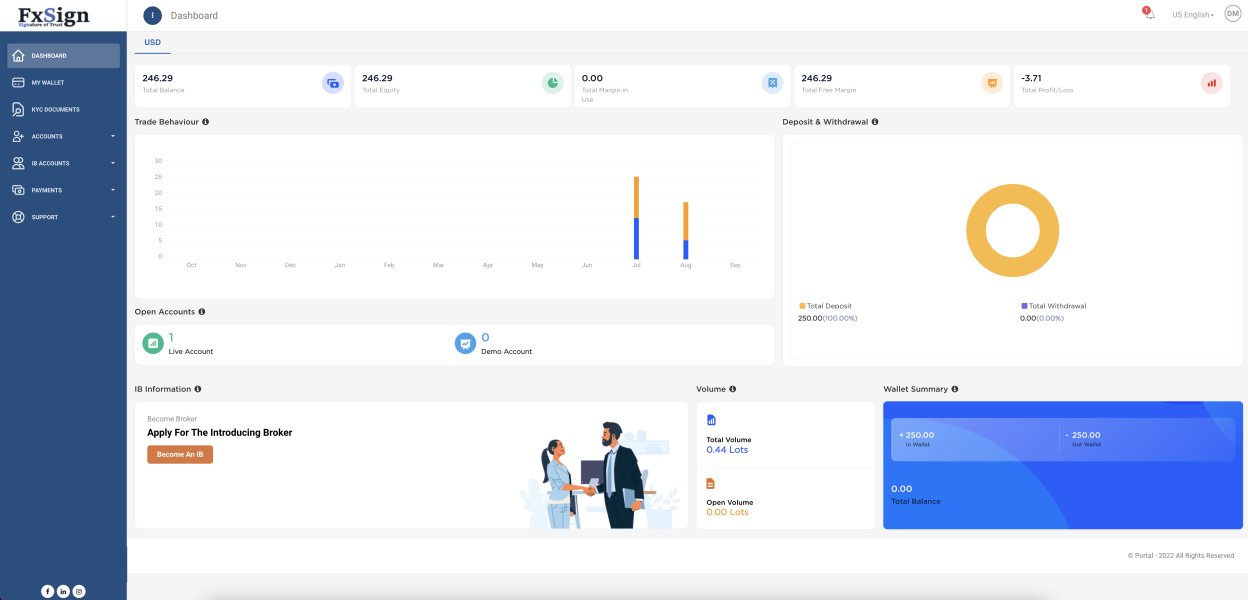
Task: Click the Deposit & Withdrawal info icon
Action: tap(875, 122)
